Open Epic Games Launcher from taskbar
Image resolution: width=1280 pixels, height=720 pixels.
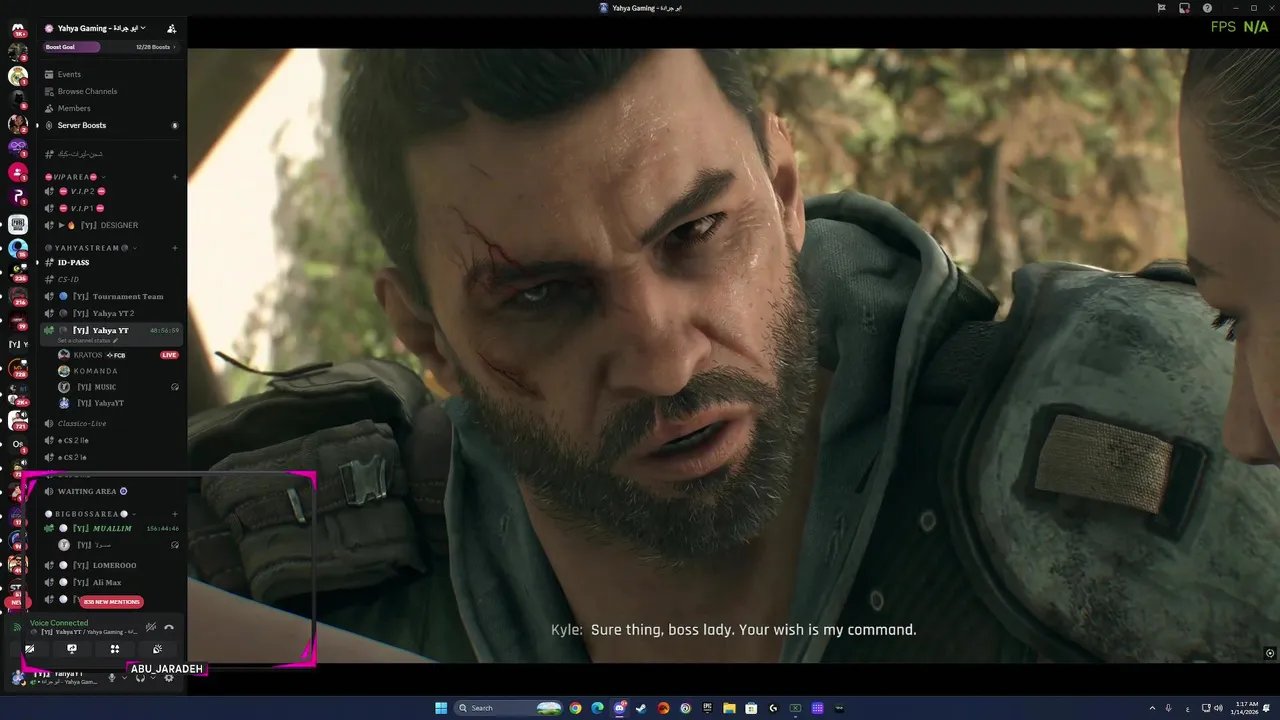tap(707, 708)
